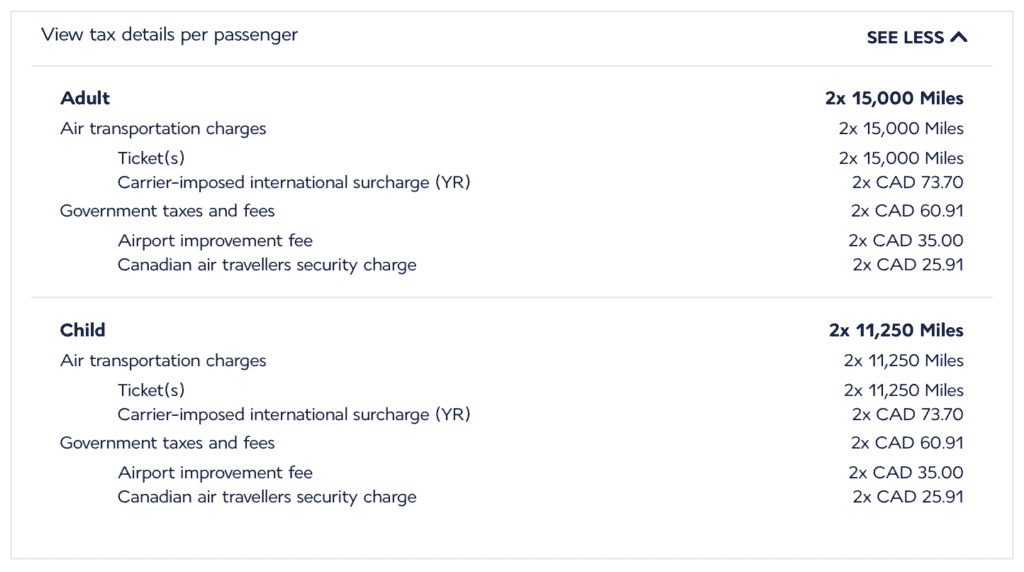Click the upward chevron beside SEE LESS
Screen dimensions: 1024x572
pos(959,37)
